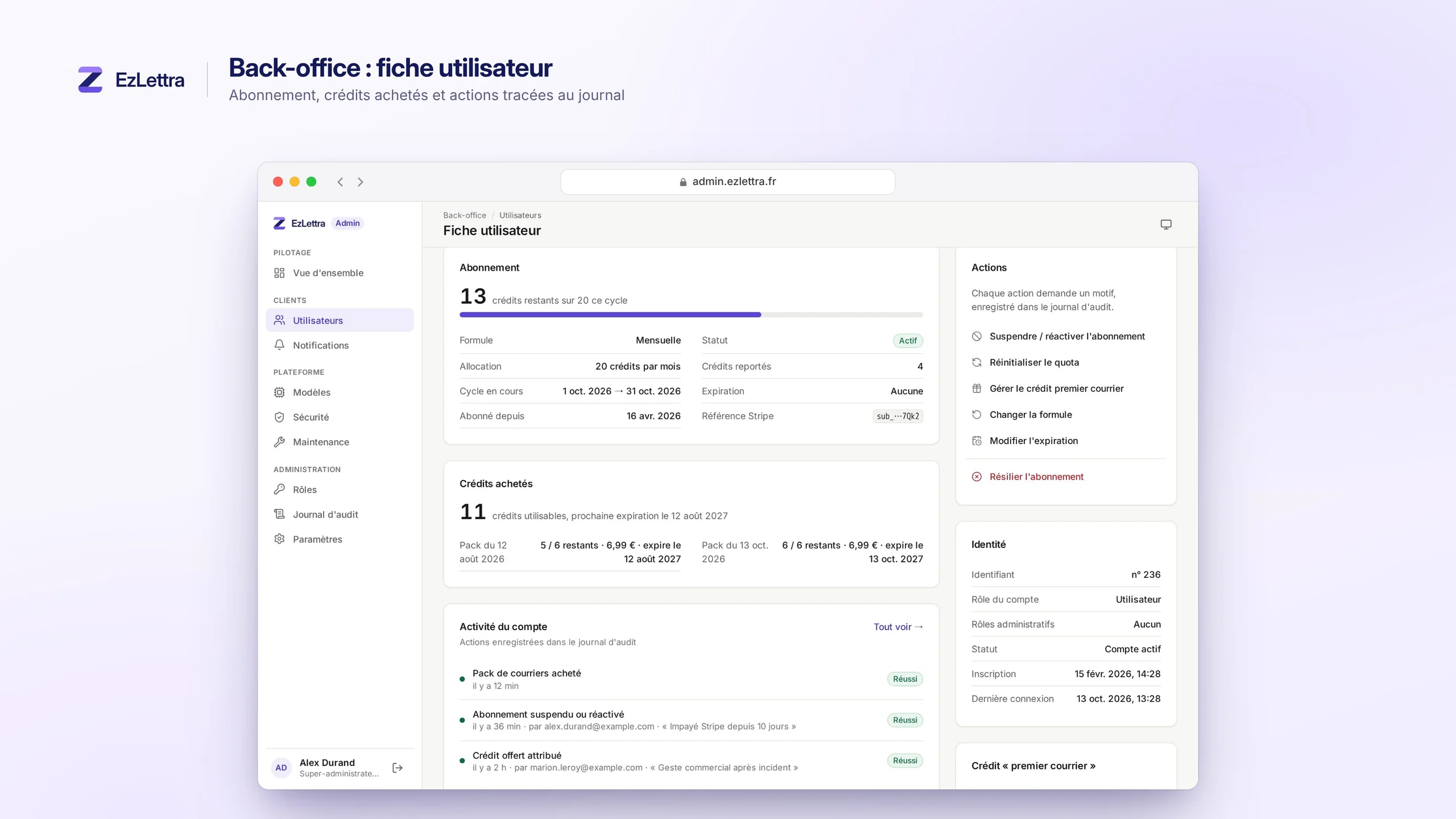This screenshot has width=1456, height=819.
Task: Open Rôles in the sidebar
Action: click(x=340, y=490)
